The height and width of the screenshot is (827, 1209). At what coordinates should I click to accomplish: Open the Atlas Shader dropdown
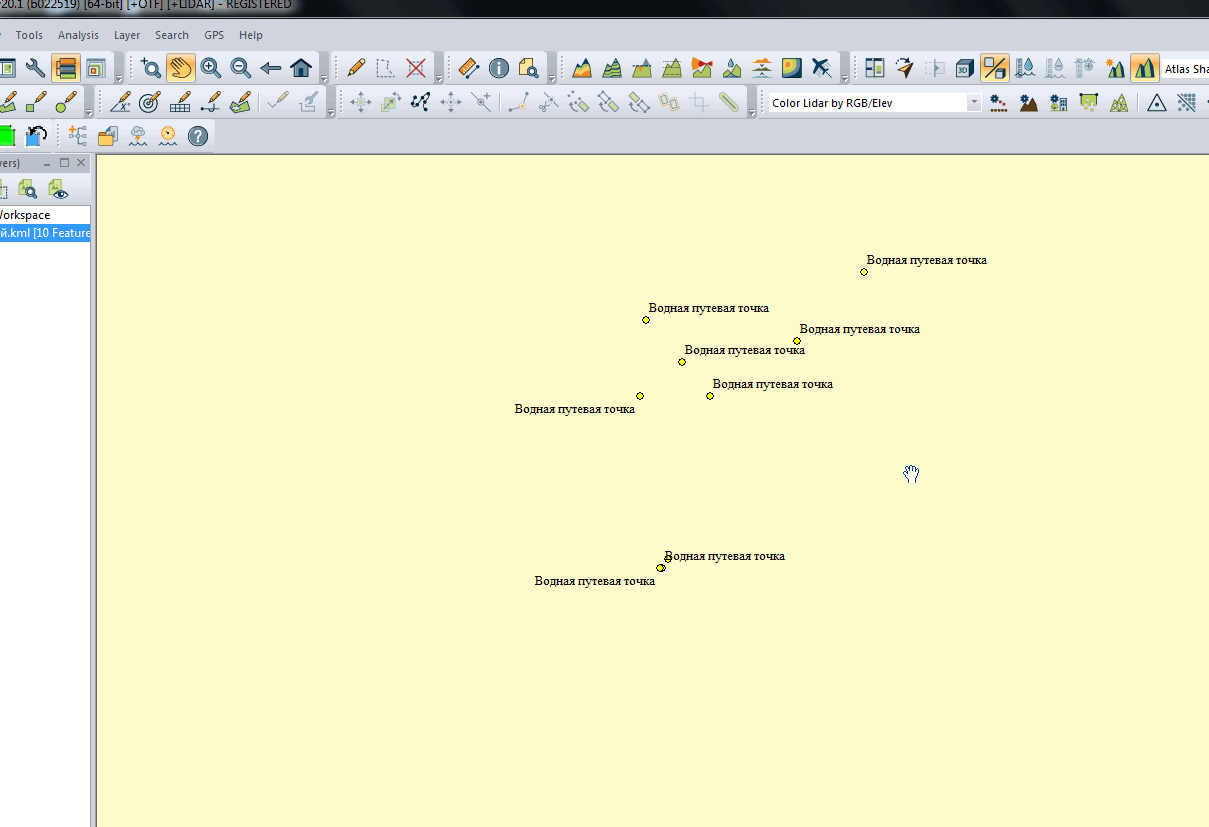pyautogui.click(x=1186, y=69)
